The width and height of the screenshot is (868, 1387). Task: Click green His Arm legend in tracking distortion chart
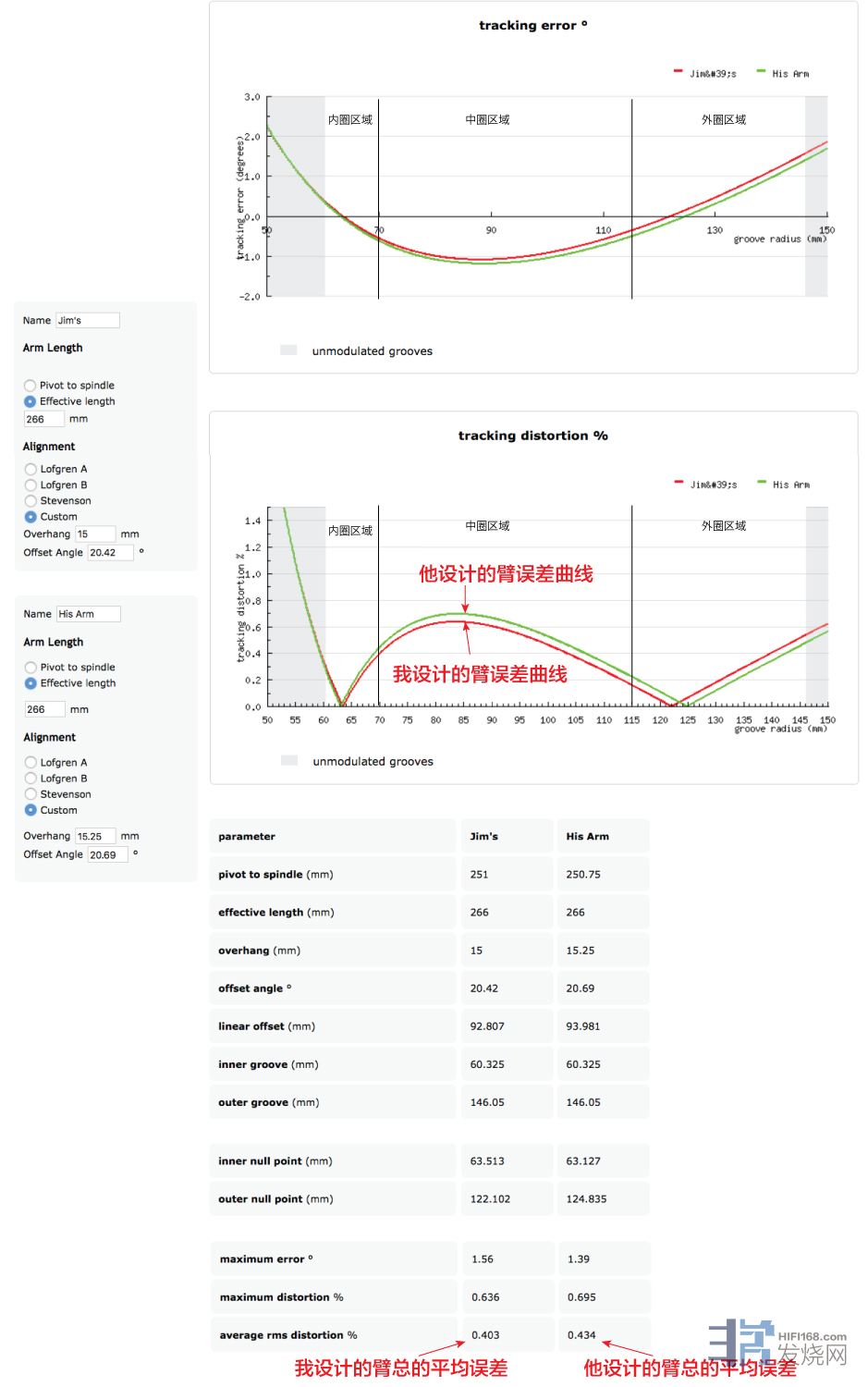(782, 485)
